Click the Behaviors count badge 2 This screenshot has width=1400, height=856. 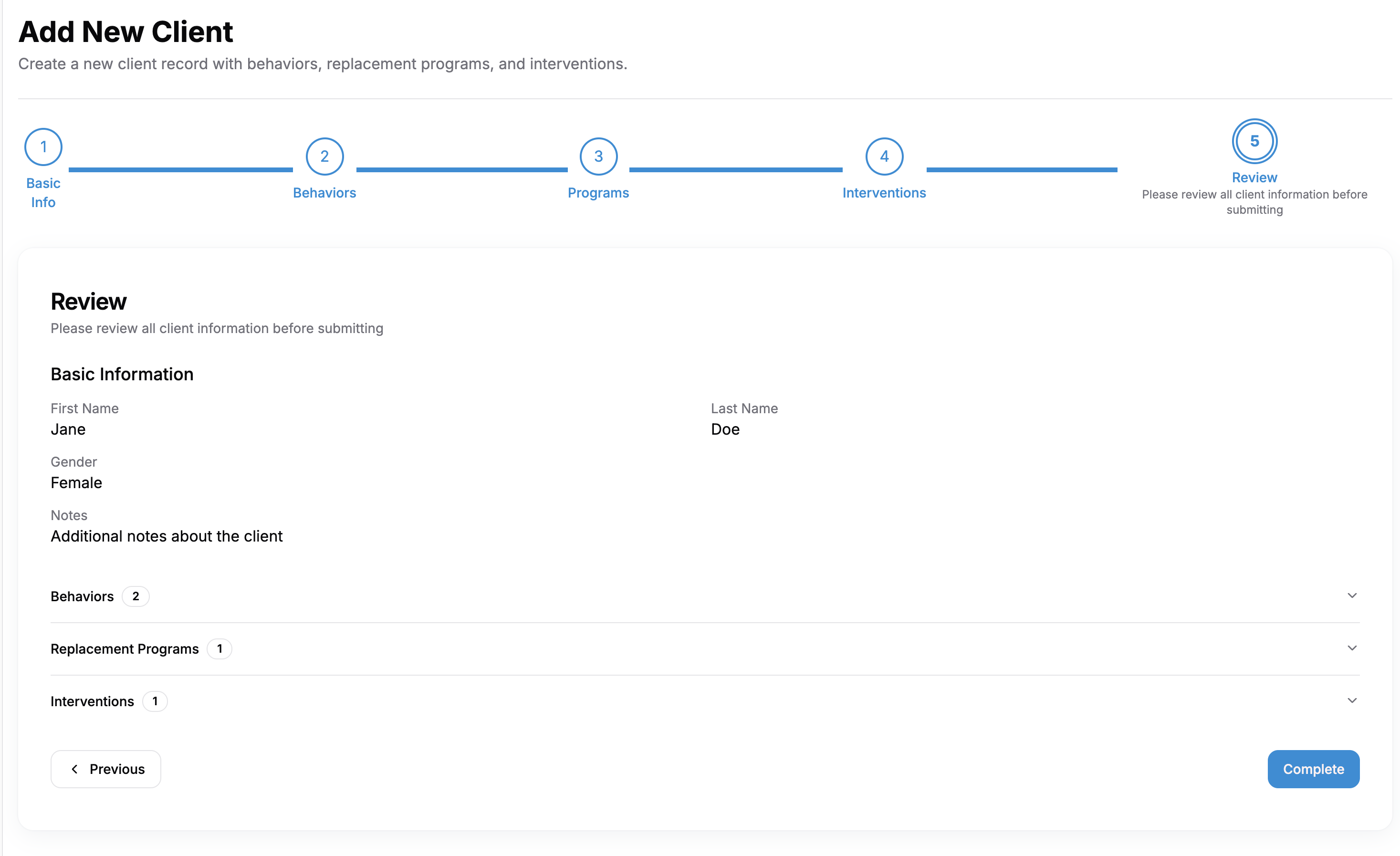pos(135,596)
